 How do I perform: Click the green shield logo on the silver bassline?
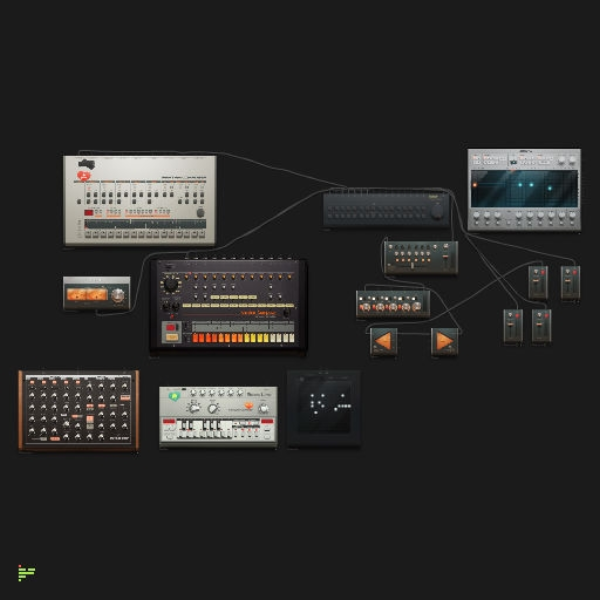coord(174,396)
